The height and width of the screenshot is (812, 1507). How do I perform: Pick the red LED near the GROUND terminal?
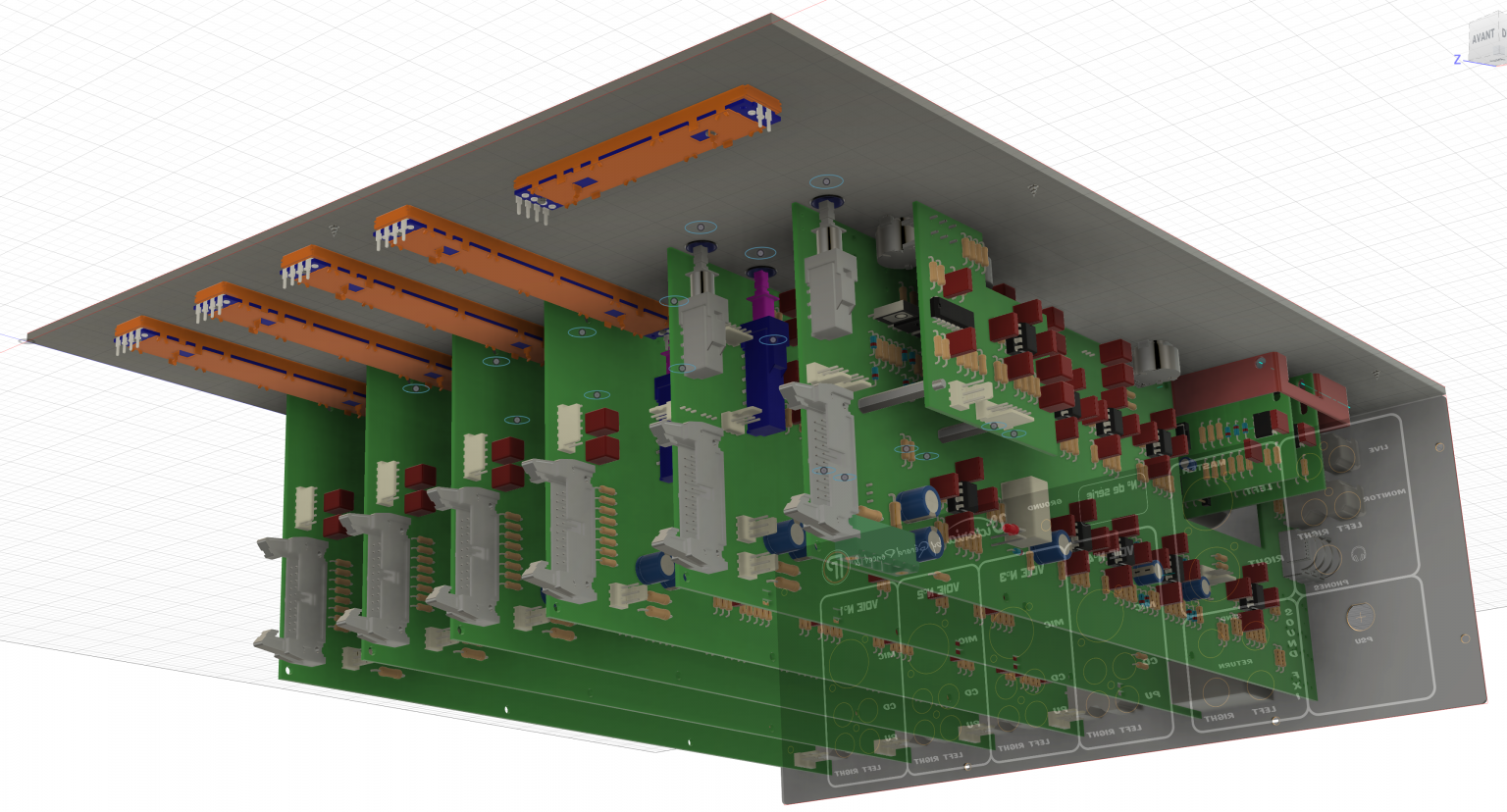(x=1010, y=531)
